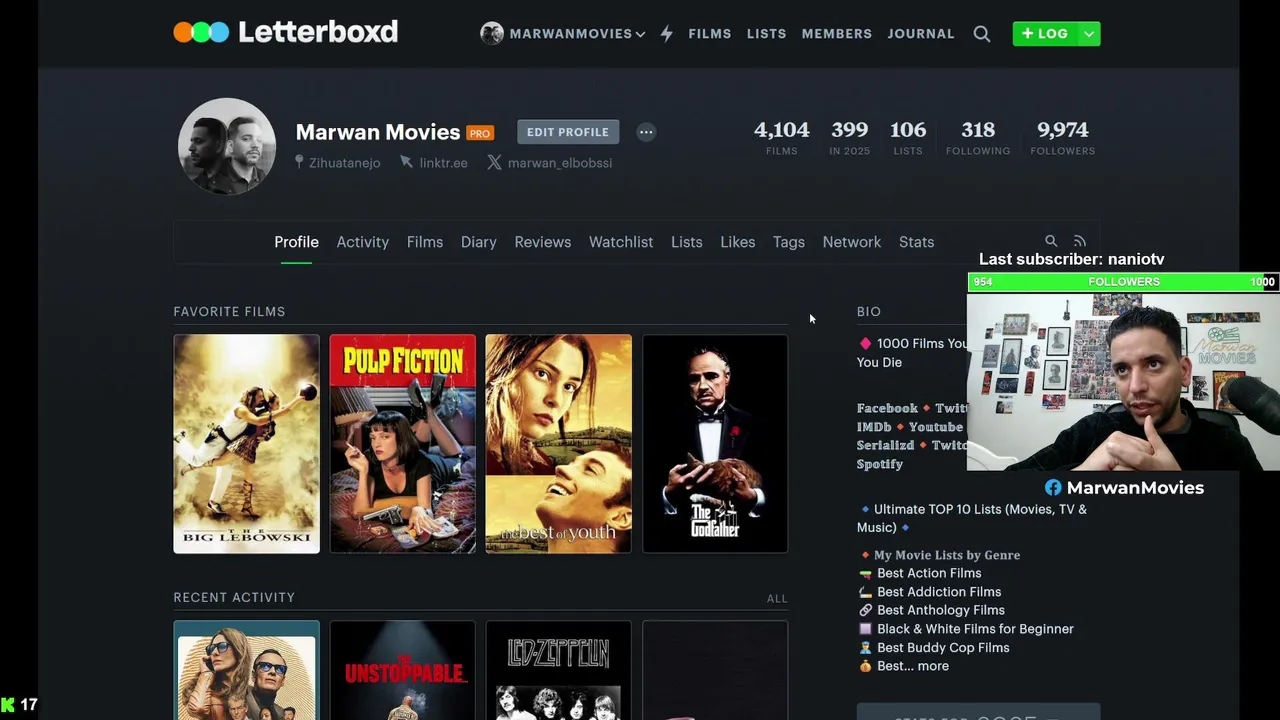1280x720 pixels.
Task: Open the MARWANMOVIES account dropdown menu
Action: pos(577,34)
